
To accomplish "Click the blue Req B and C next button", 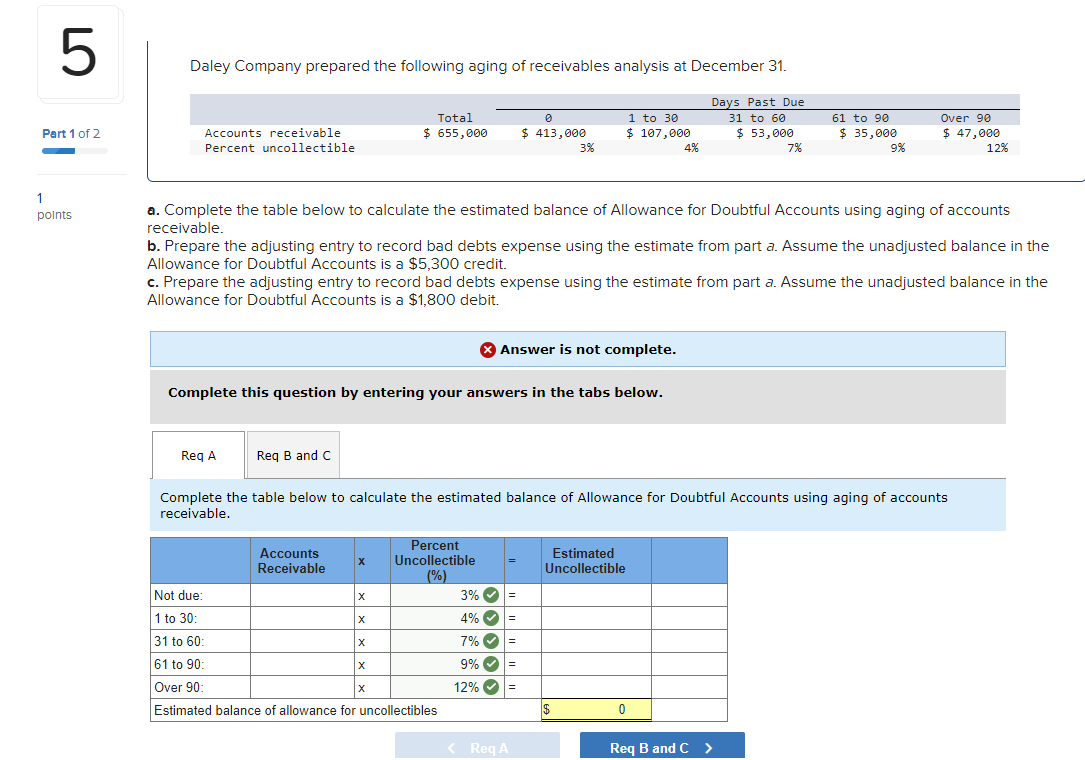I will [662, 747].
